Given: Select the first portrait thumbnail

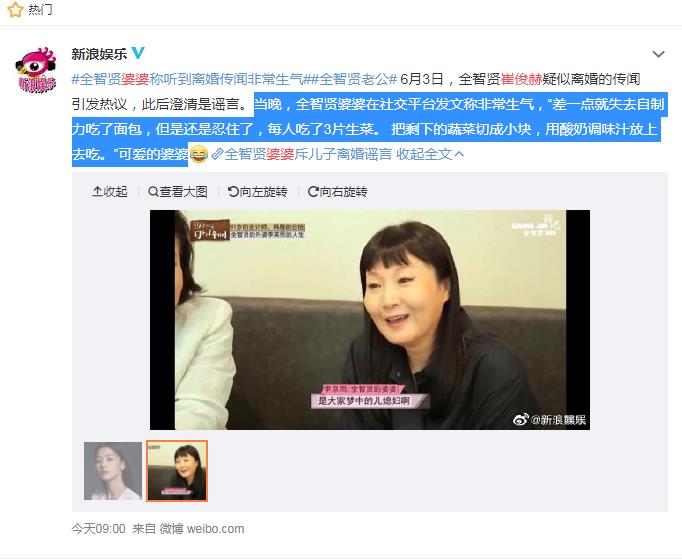Looking at the screenshot, I should (113, 471).
